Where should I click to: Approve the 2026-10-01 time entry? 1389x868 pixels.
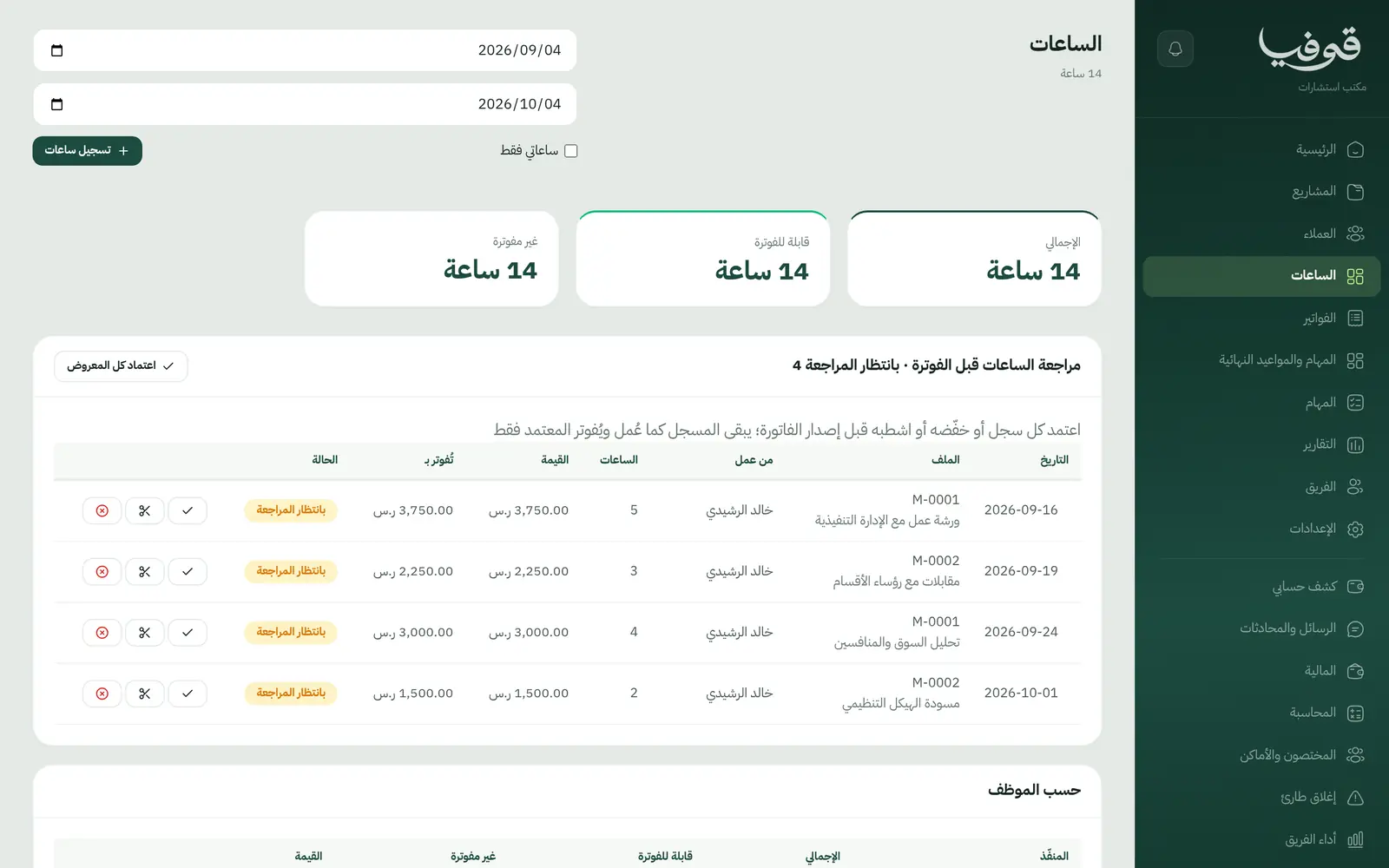[x=188, y=693]
